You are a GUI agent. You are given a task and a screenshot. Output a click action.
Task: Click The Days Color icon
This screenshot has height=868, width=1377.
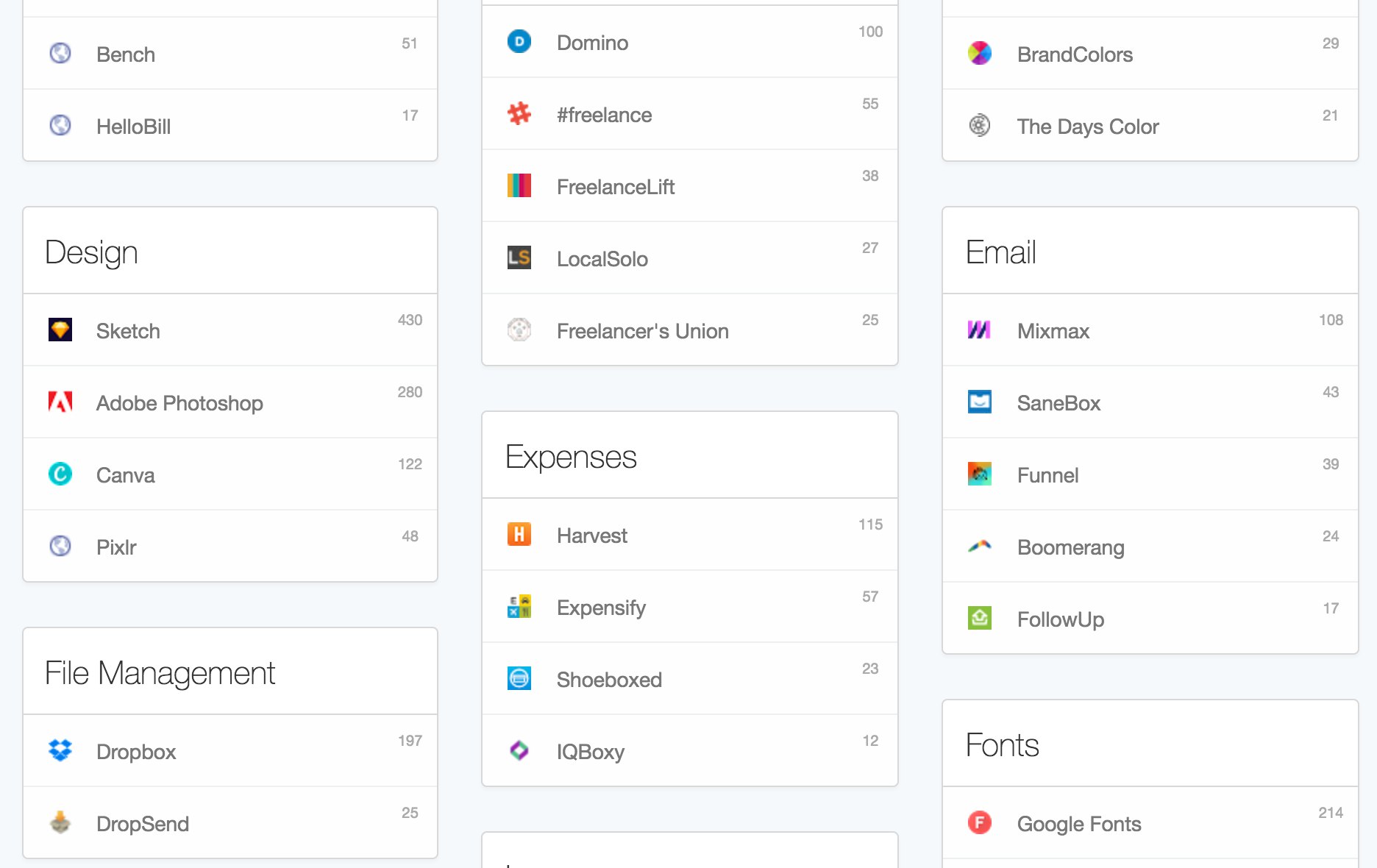pyautogui.click(x=980, y=125)
